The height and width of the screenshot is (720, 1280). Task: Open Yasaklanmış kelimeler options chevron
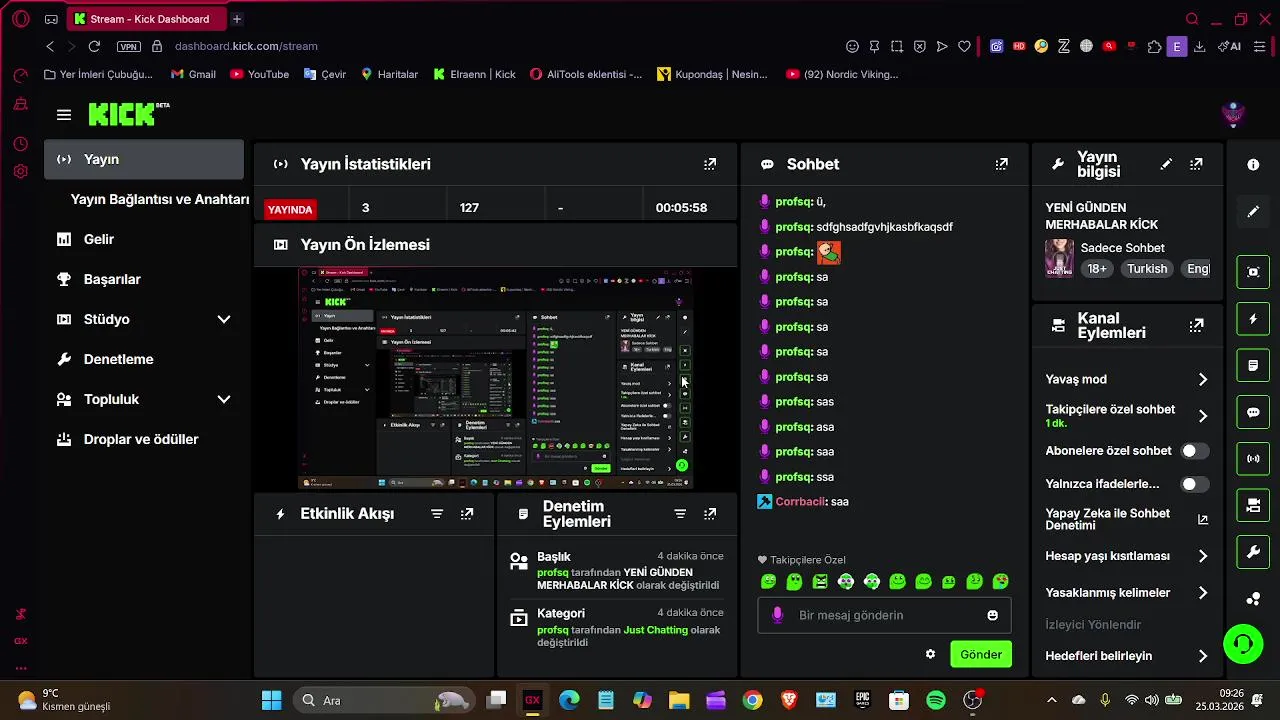point(1202,592)
